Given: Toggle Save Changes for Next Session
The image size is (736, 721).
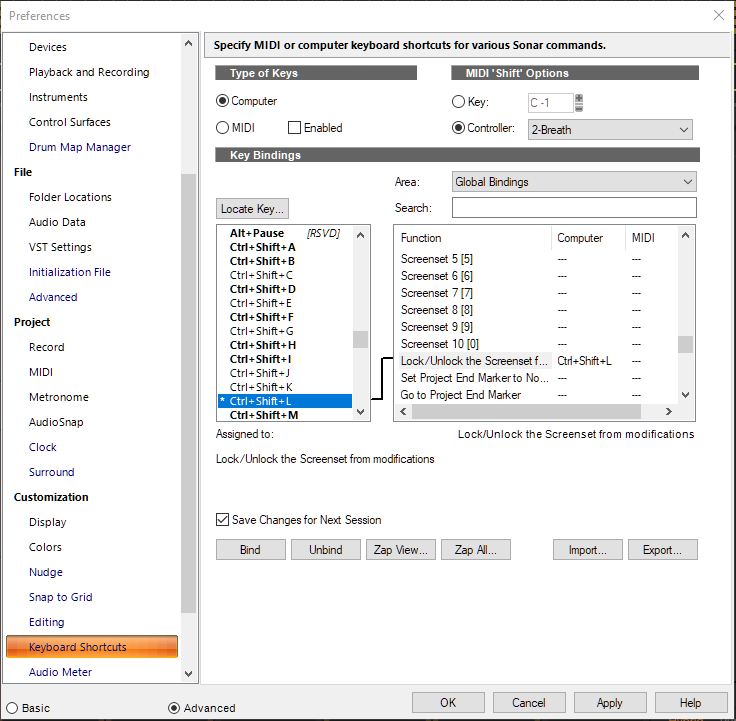Looking at the screenshot, I should (x=223, y=520).
